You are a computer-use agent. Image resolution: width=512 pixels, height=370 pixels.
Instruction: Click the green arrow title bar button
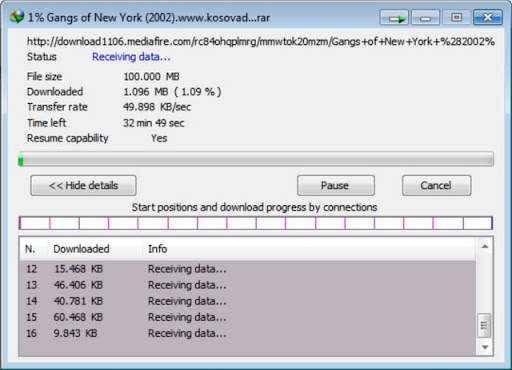(x=394, y=17)
